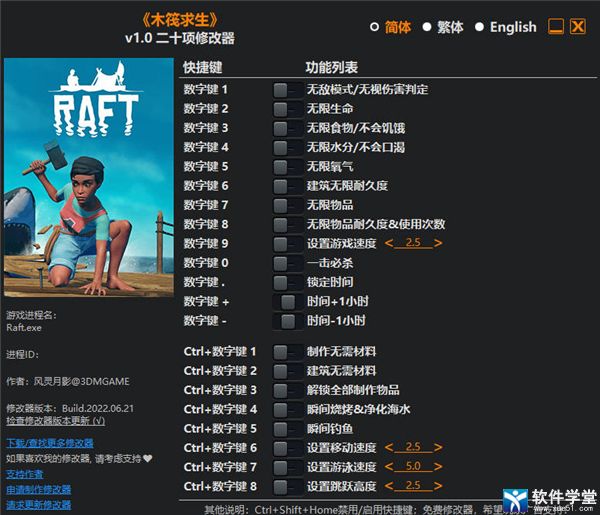Screen dimensions: 600x515
Task: Open the 支持作者 link
Action: (24, 474)
